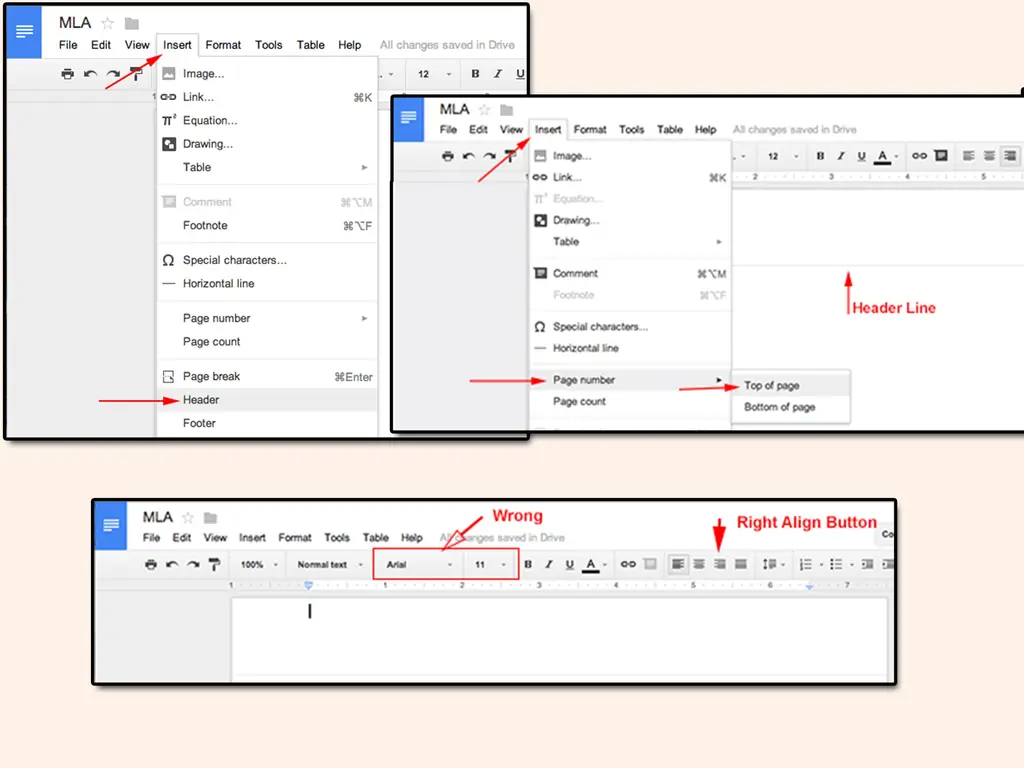Toggle italic in the bottom toolbar
1024x768 pixels.
coord(548,565)
